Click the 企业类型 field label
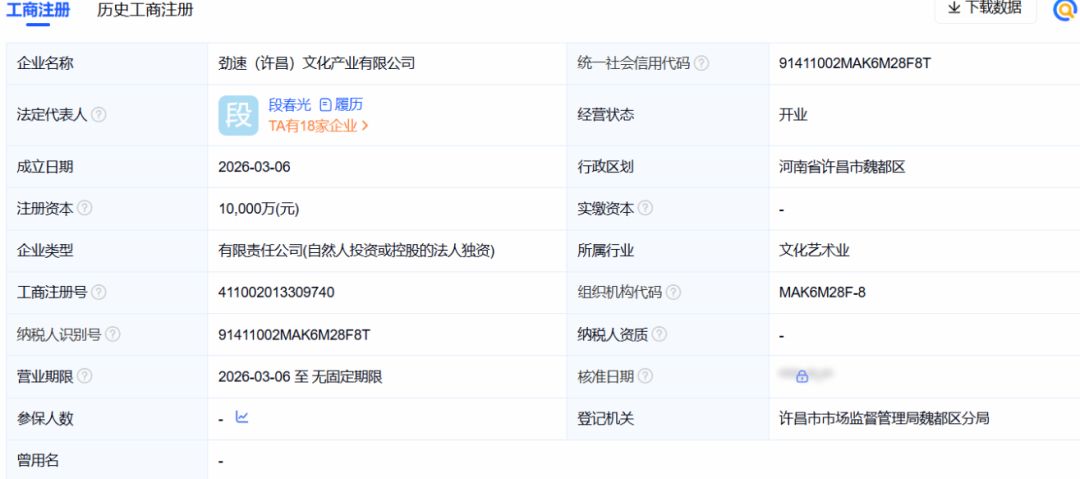Image resolution: width=1080 pixels, height=479 pixels. (x=45, y=251)
